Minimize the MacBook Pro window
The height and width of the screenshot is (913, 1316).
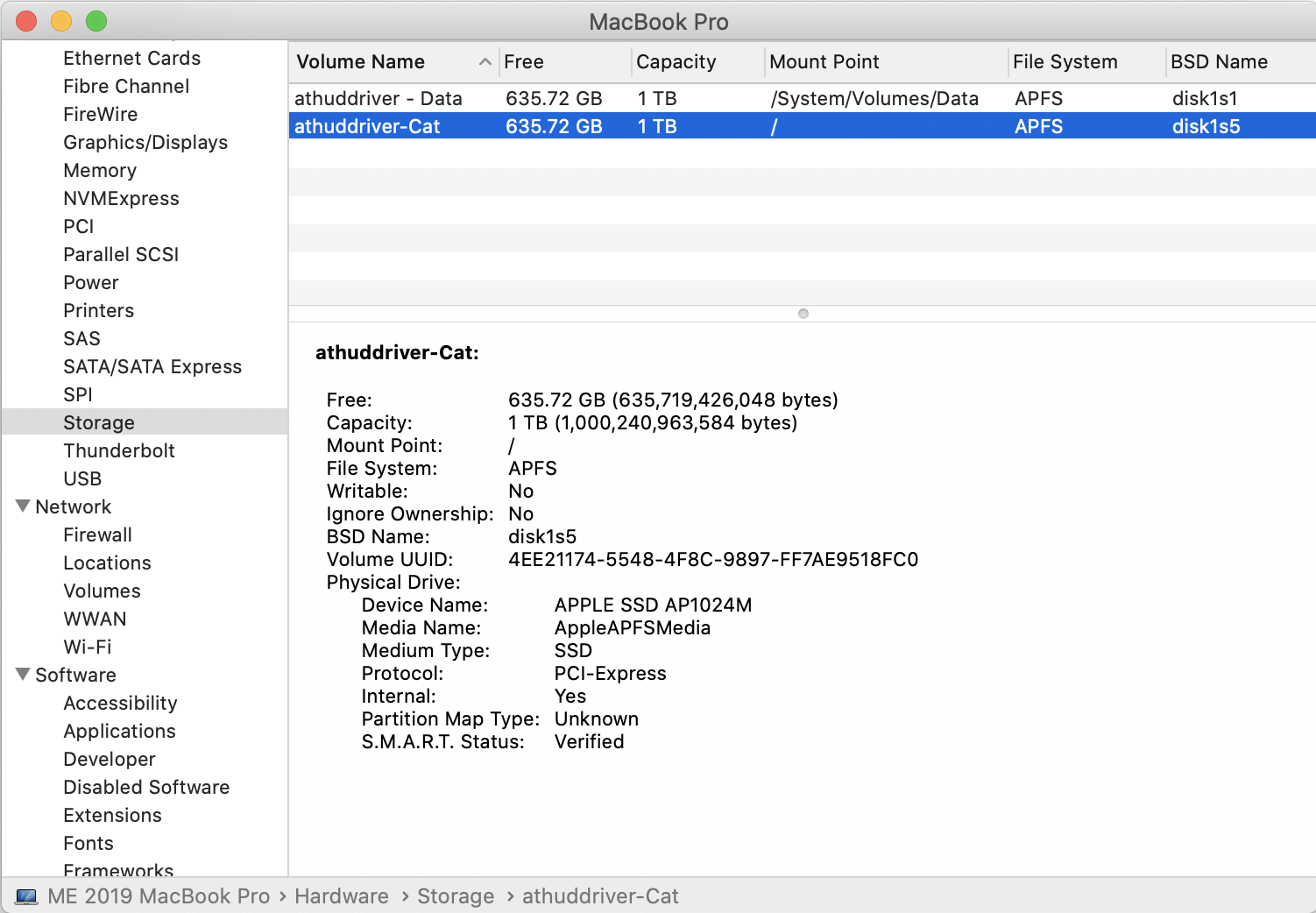click(61, 21)
